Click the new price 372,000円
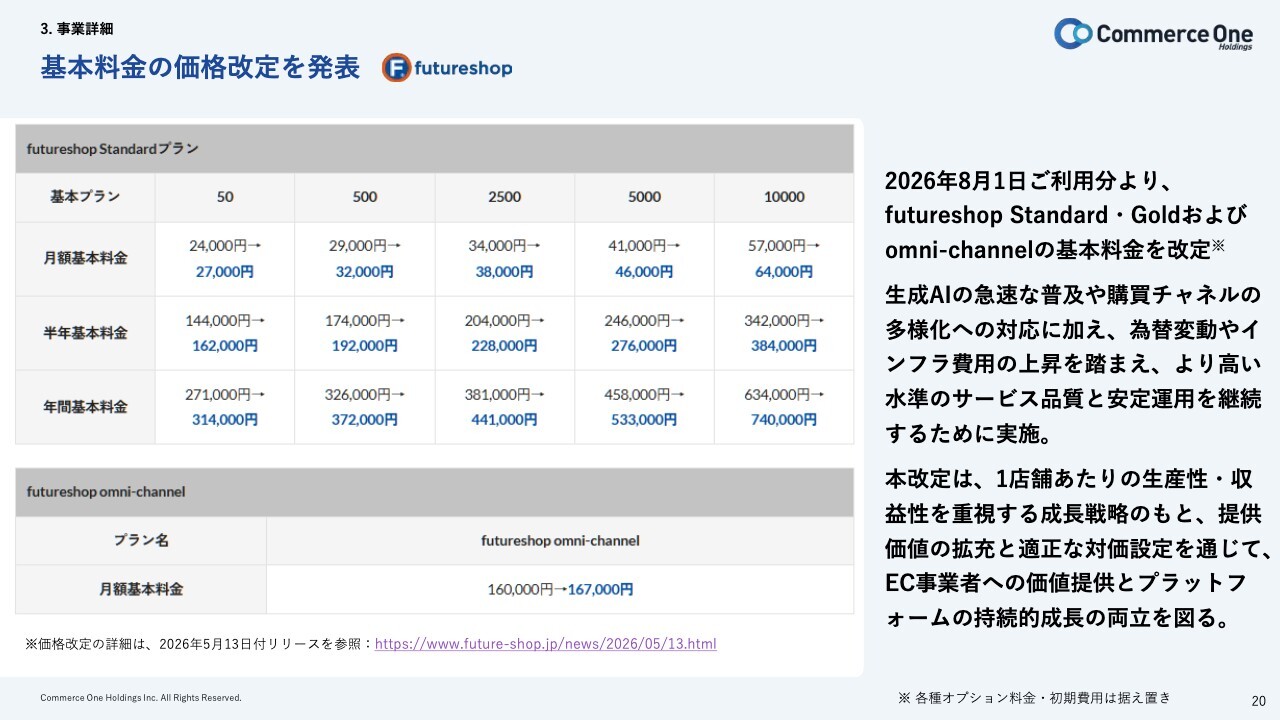The image size is (1280, 720). coord(365,420)
